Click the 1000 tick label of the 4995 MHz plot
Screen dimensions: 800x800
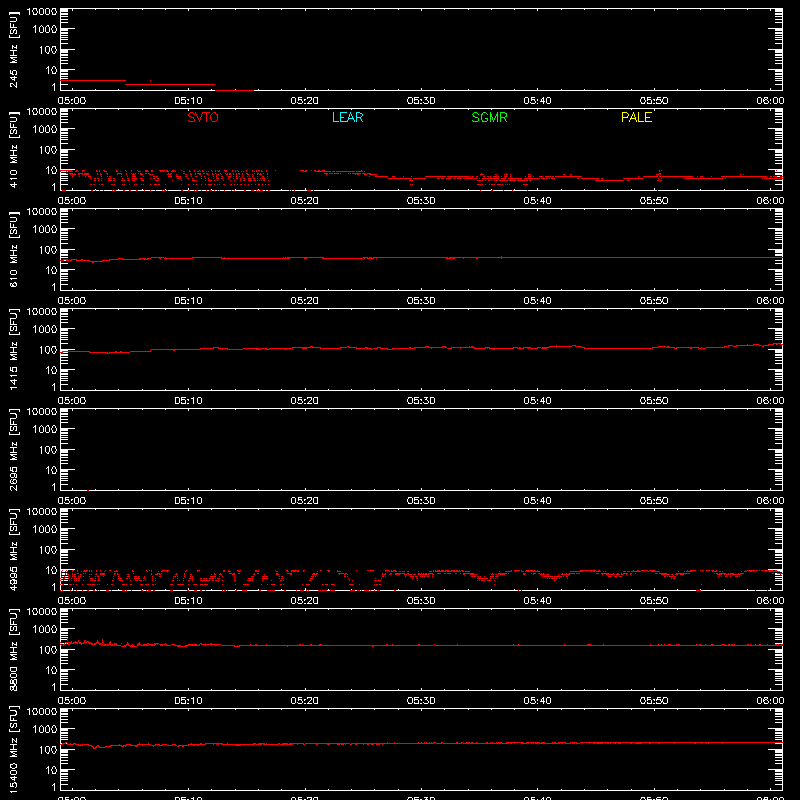point(45,530)
